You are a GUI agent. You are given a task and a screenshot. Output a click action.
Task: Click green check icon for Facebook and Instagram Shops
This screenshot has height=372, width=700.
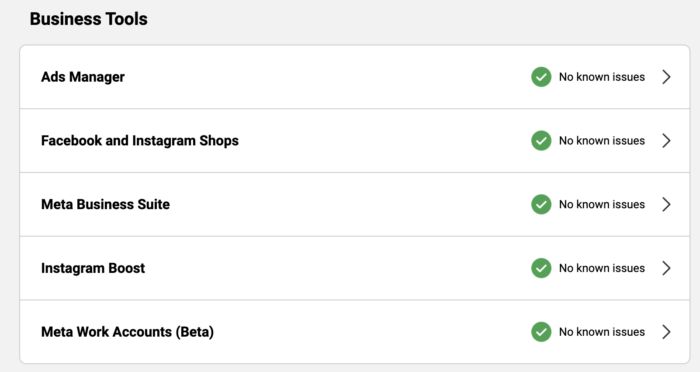coord(541,141)
